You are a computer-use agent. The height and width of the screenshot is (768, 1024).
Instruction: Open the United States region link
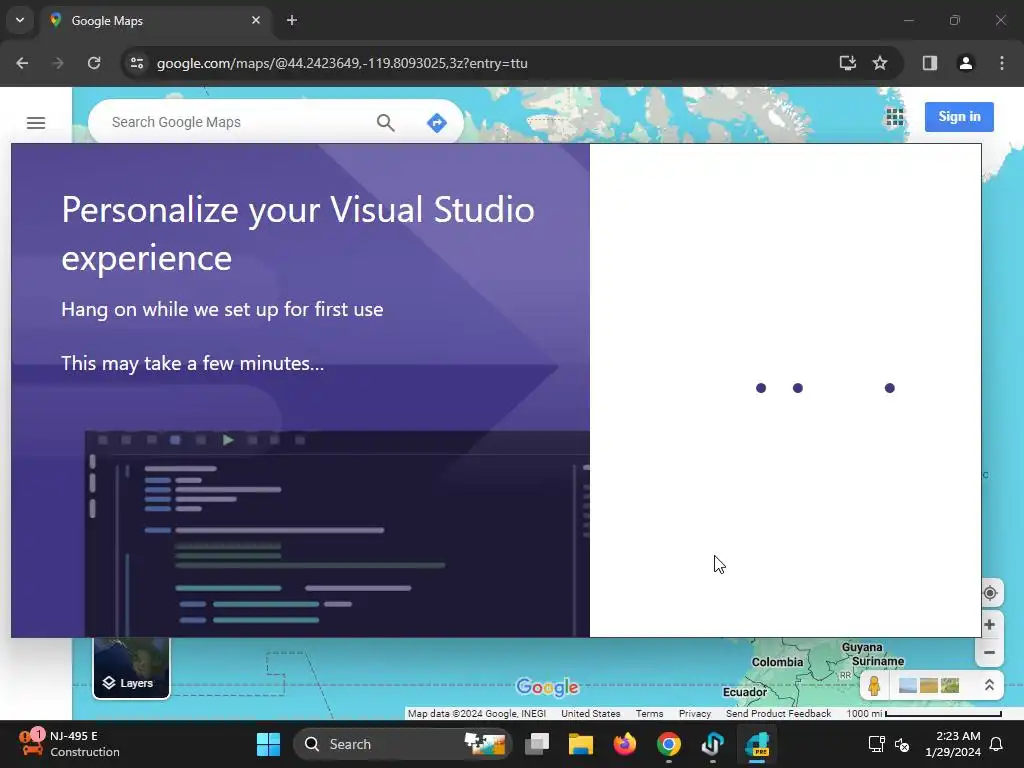[x=590, y=714]
